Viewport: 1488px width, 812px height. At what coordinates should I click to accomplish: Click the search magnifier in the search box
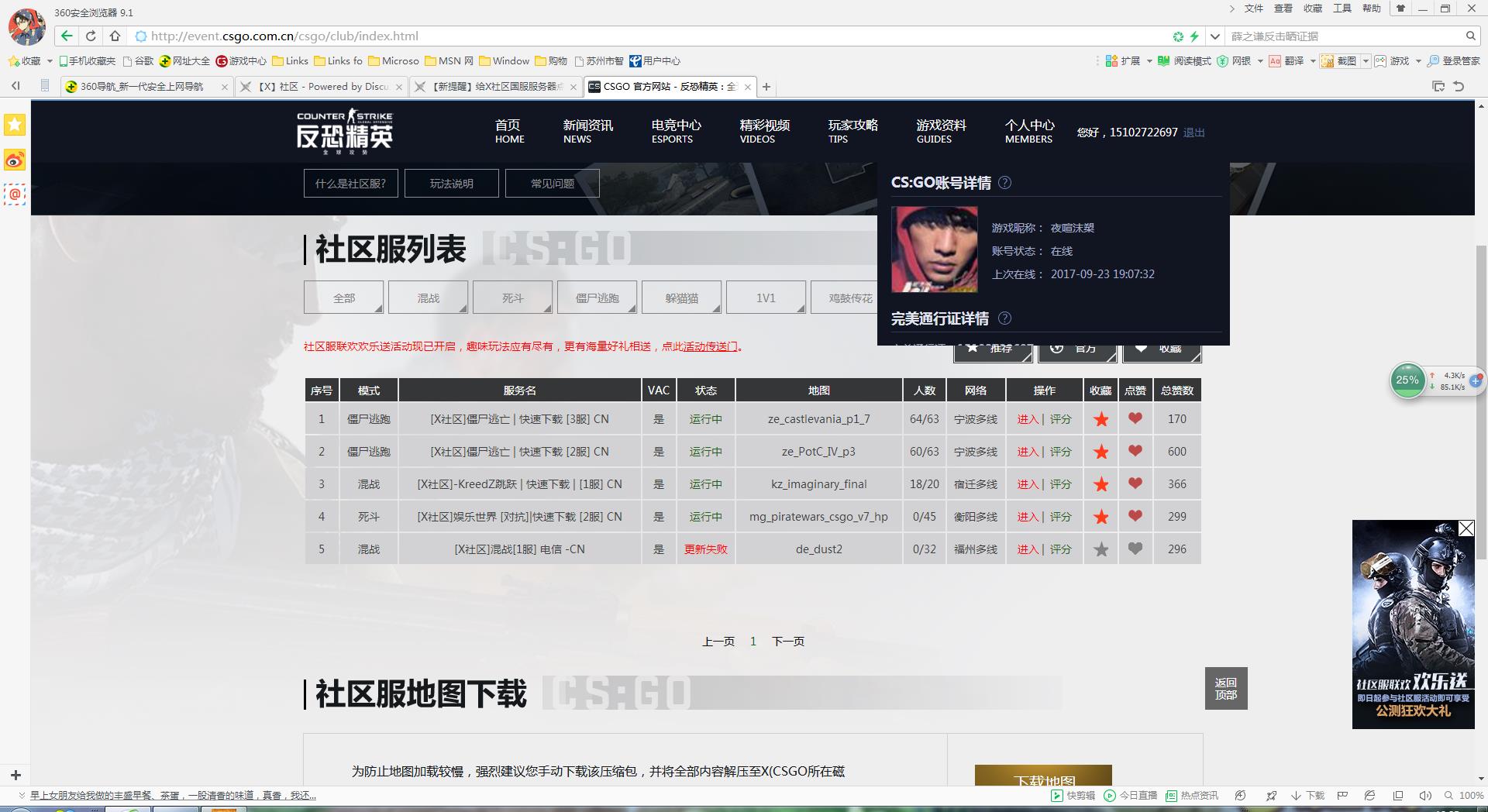click(1470, 36)
